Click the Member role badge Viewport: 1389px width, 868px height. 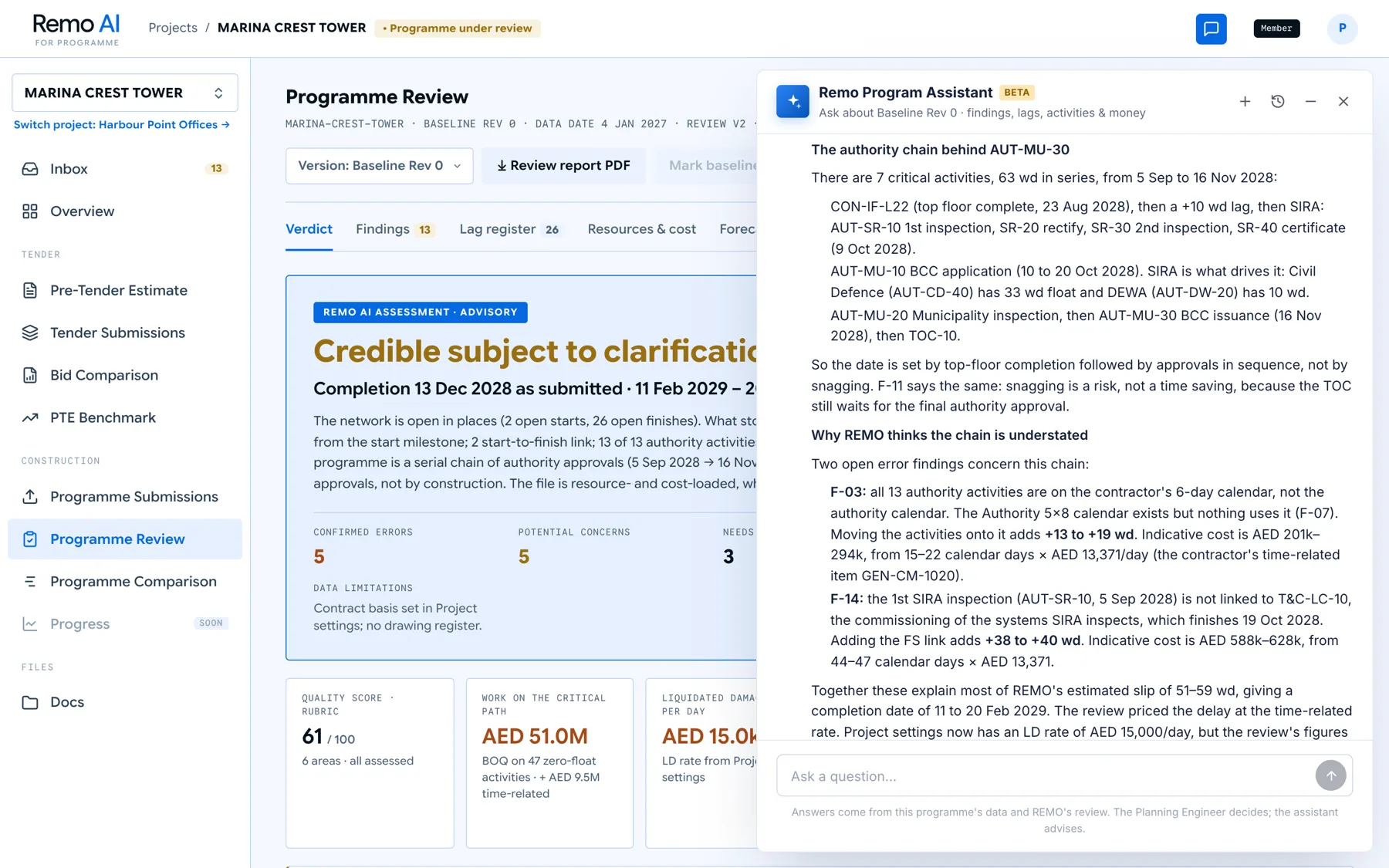(x=1276, y=29)
